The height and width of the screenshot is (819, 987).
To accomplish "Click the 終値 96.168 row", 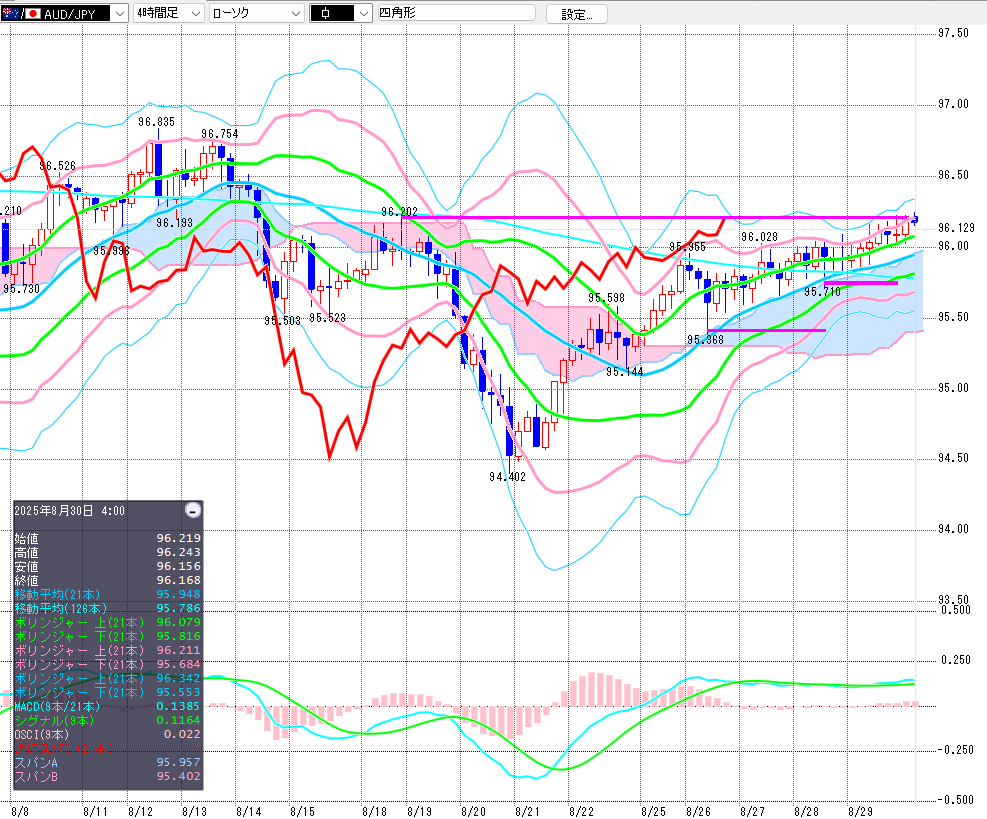I will (108, 580).
